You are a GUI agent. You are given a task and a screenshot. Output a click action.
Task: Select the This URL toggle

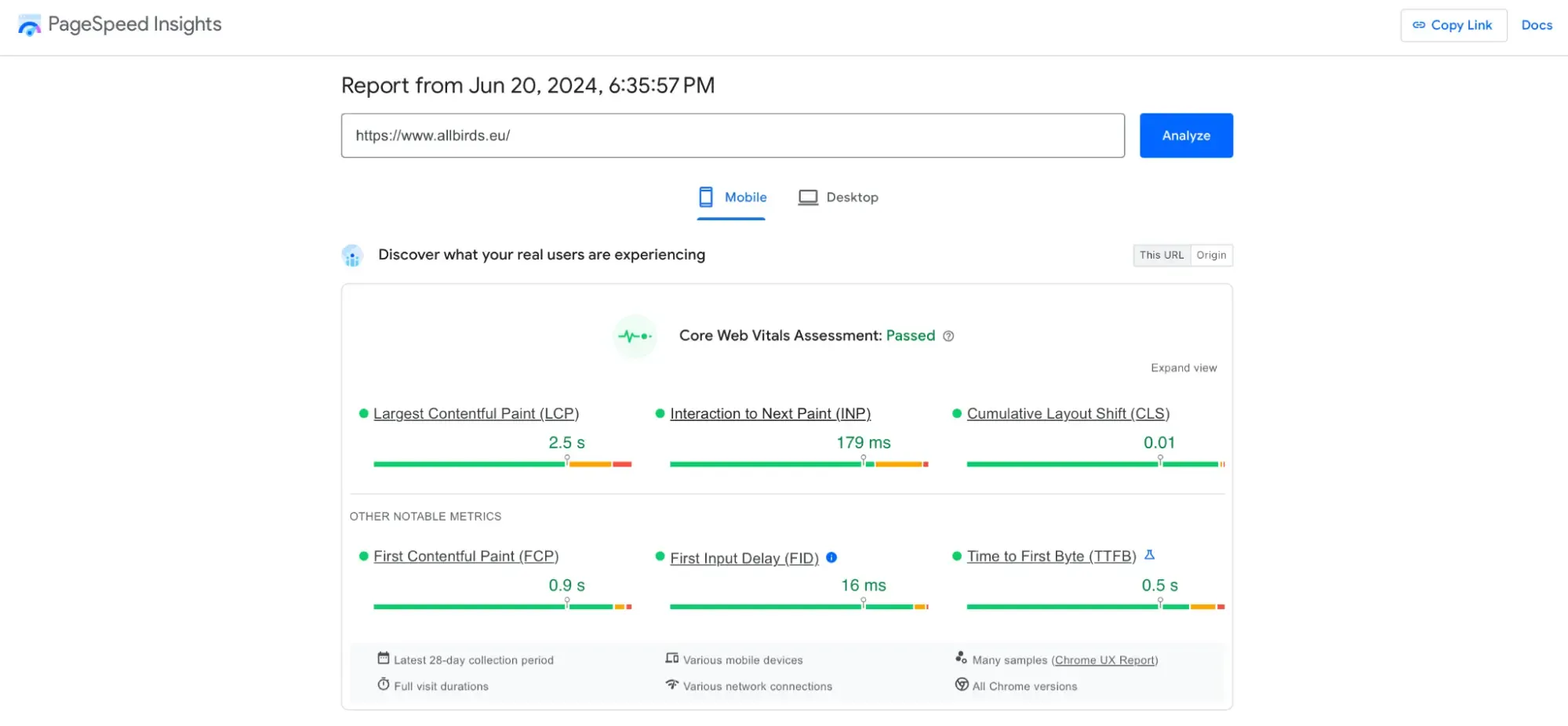[x=1162, y=255]
